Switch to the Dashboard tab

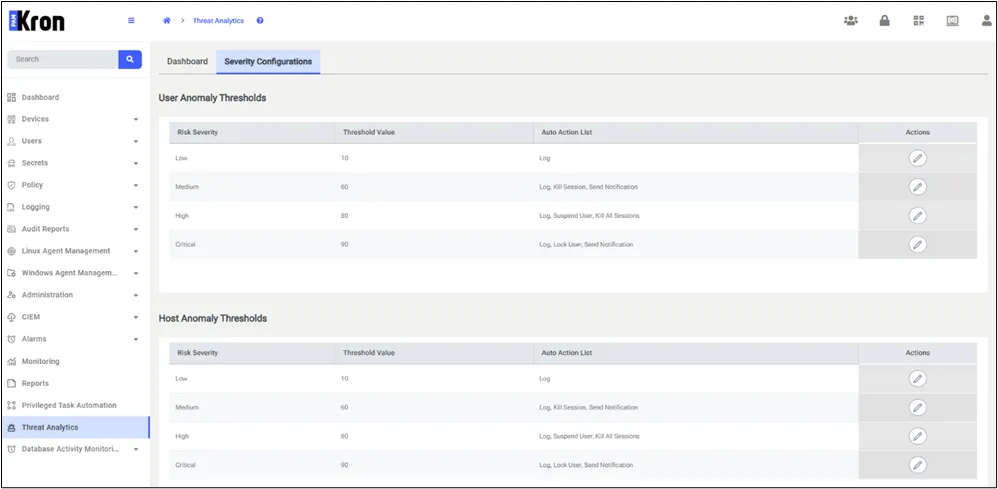tap(187, 62)
